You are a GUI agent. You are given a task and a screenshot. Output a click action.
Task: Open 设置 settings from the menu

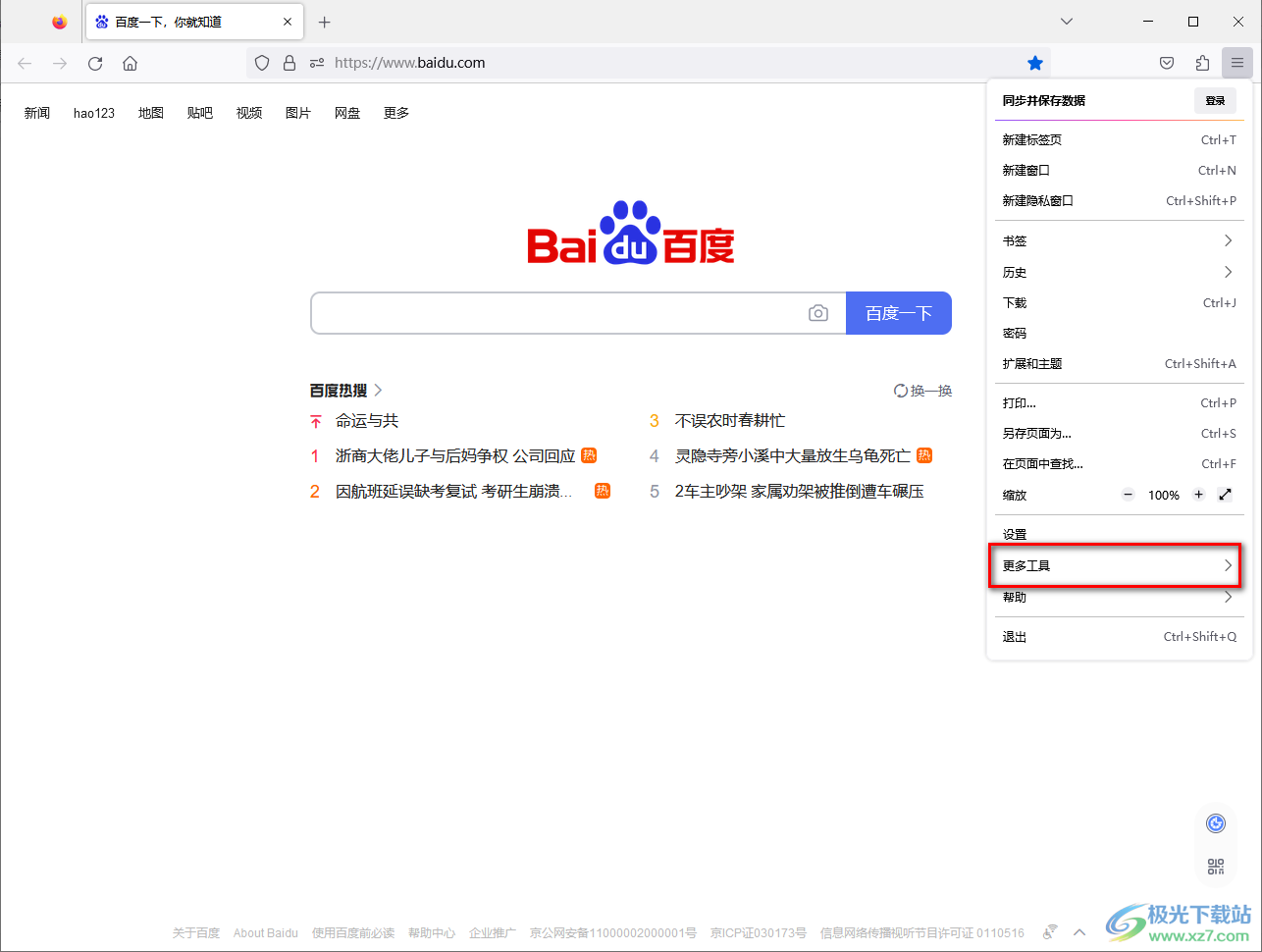coord(1119,534)
